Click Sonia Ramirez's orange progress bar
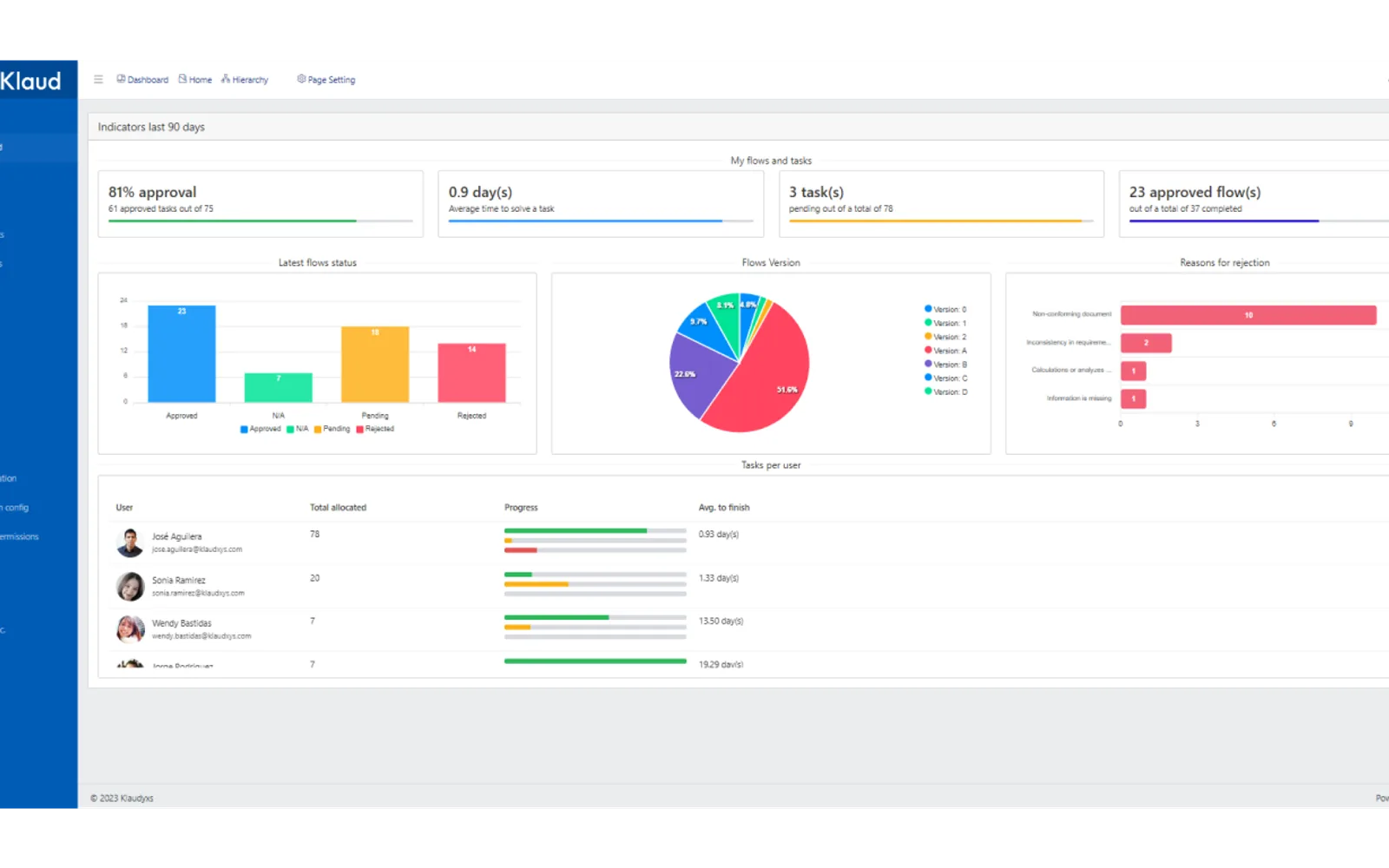Viewport: 1389px width, 868px height. (x=537, y=584)
